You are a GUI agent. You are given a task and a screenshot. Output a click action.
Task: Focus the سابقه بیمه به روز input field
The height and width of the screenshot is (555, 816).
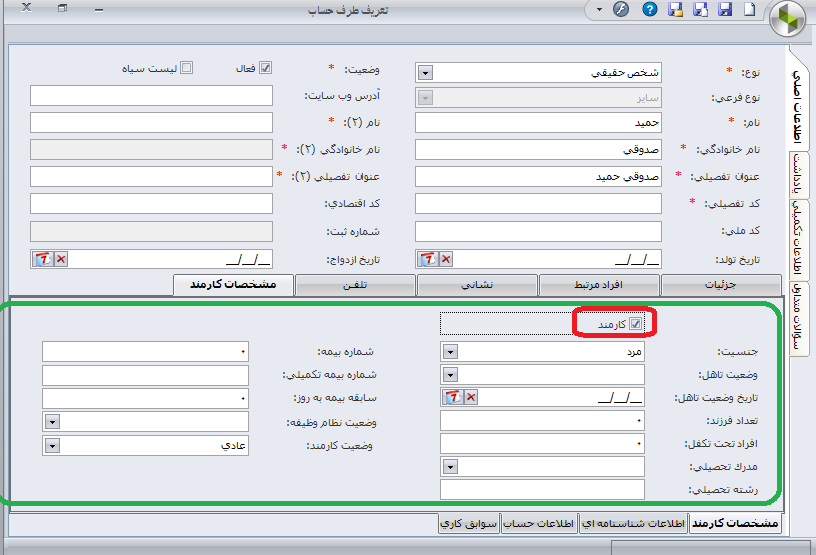145,399
